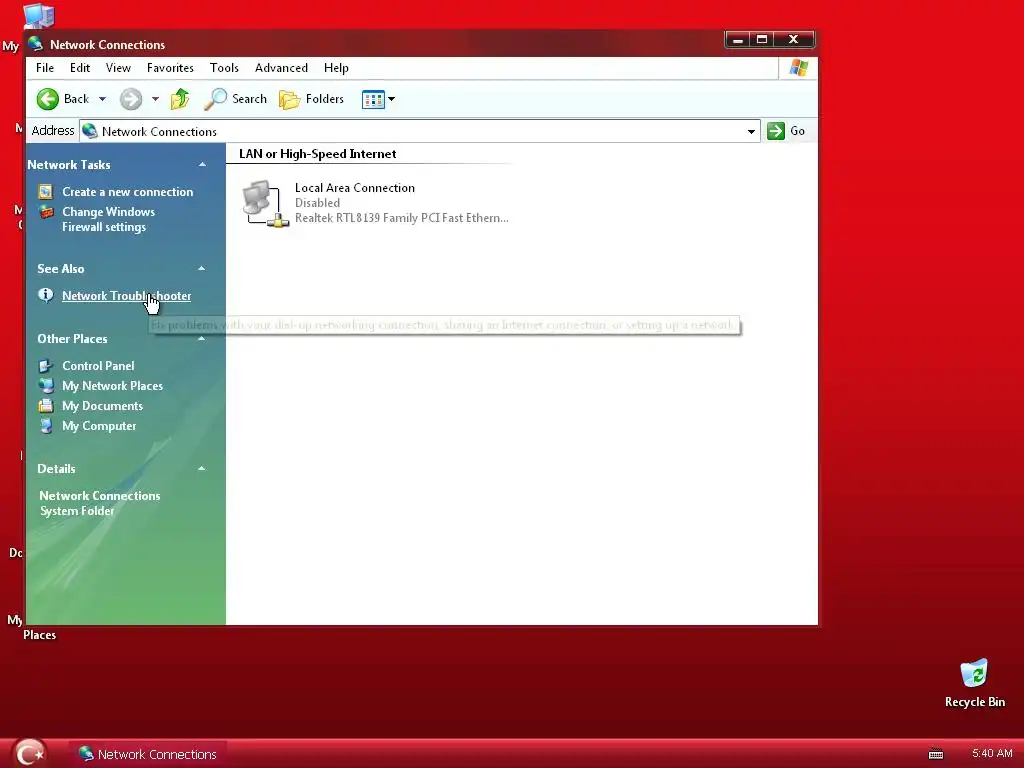Maximize the Network Connections window
The width and height of the screenshot is (1024, 768).
pos(761,40)
